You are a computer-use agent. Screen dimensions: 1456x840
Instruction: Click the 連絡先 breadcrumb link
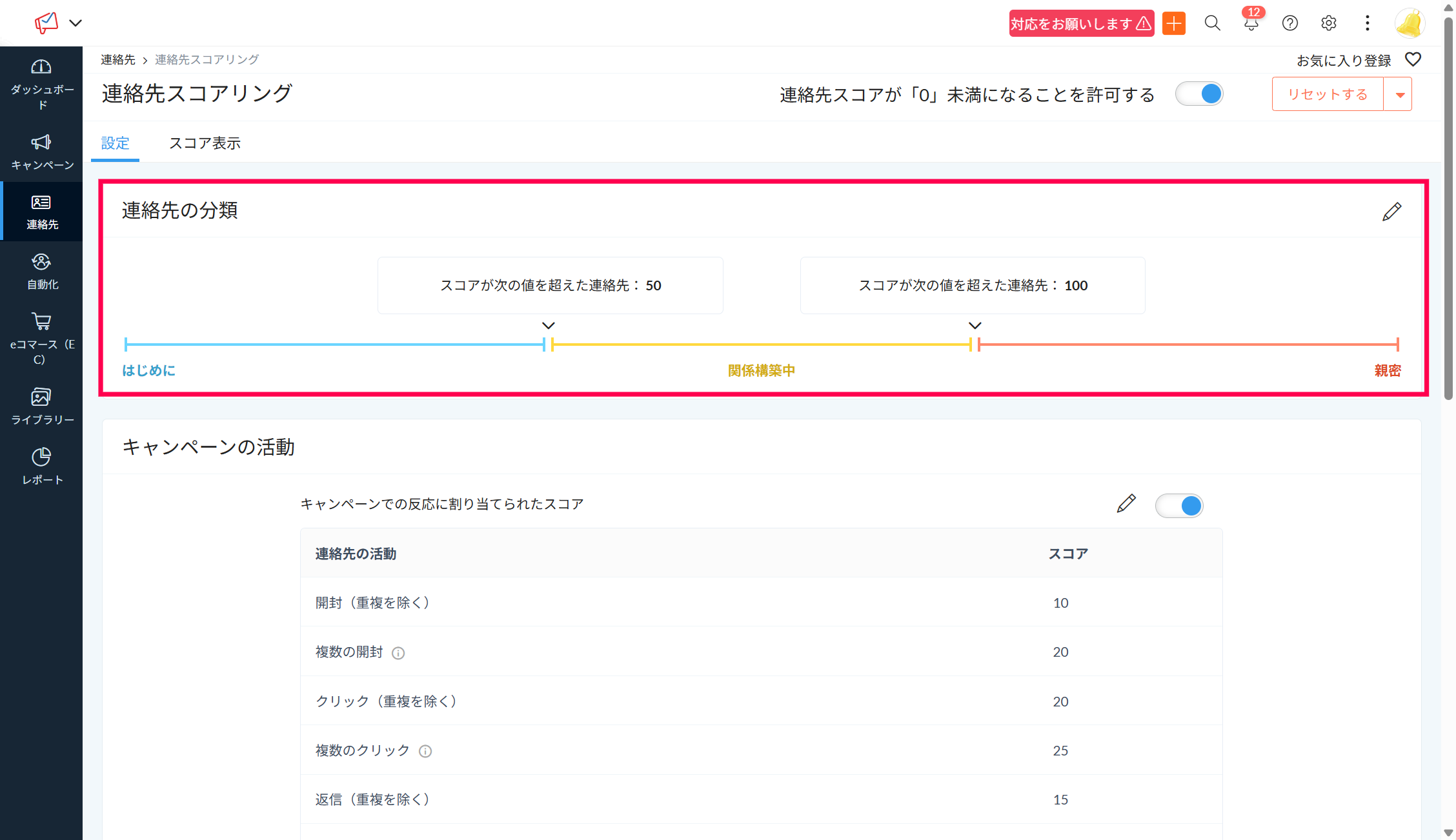click(118, 60)
